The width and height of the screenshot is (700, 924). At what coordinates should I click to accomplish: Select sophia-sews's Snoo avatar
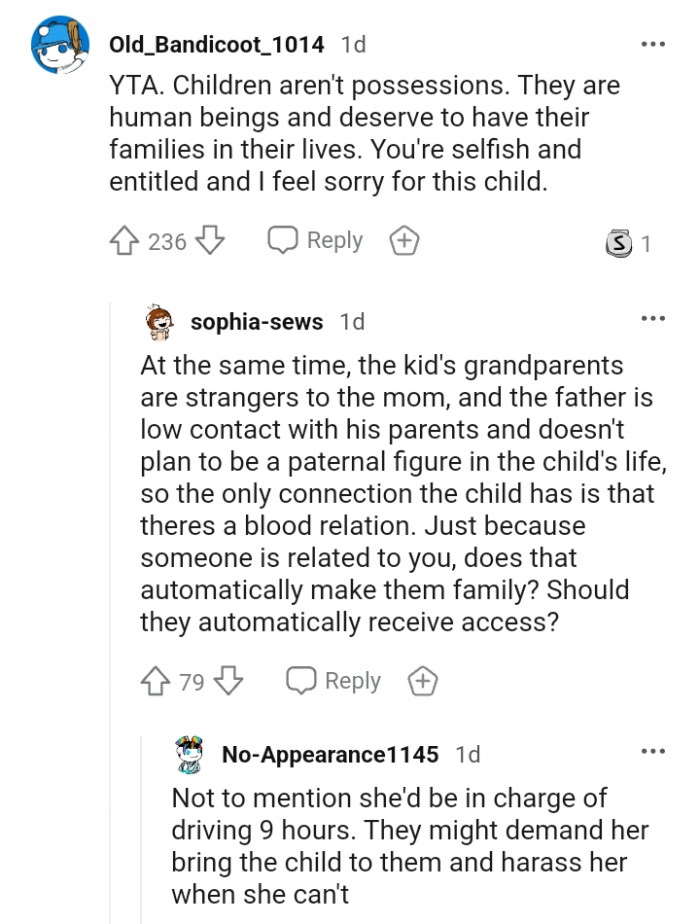point(157,322)
